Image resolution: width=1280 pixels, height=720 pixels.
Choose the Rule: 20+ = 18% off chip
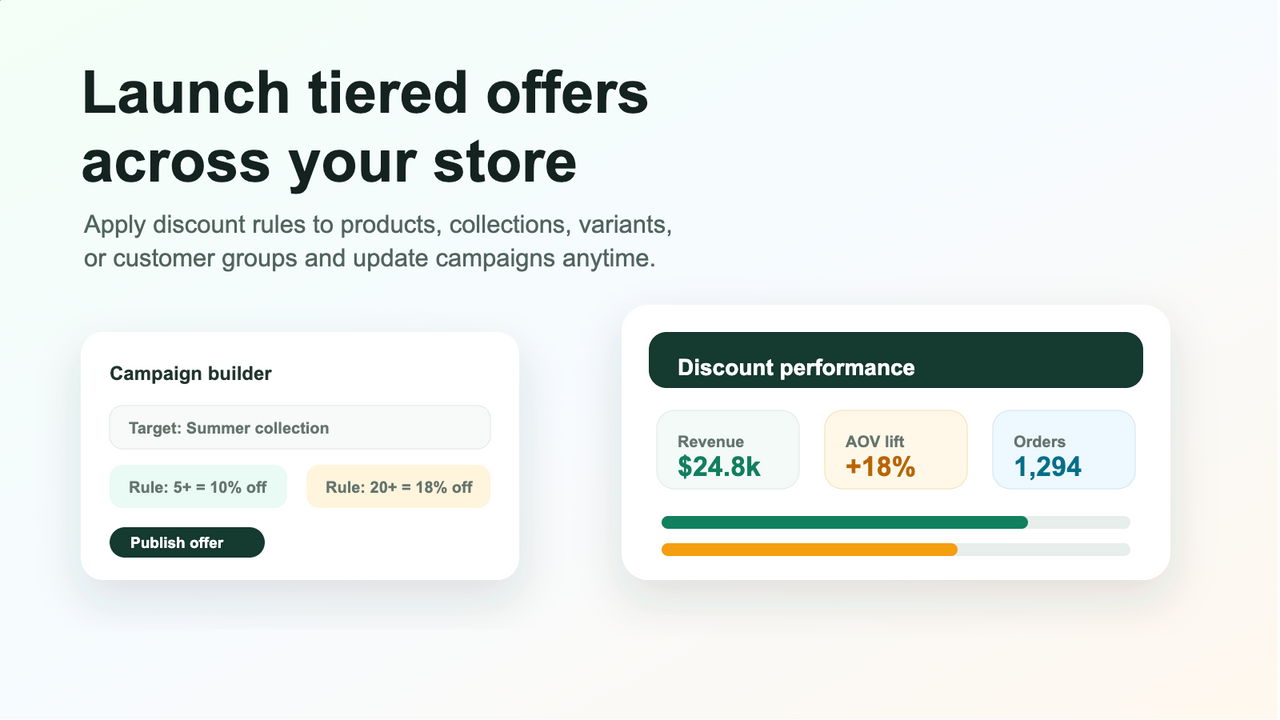click(x=399, y=487)
